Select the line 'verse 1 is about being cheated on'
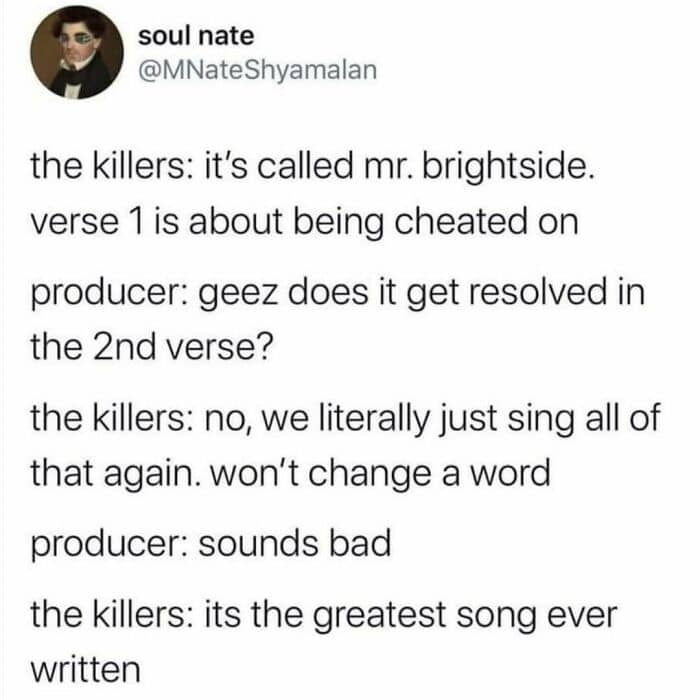 pos(304,221)
